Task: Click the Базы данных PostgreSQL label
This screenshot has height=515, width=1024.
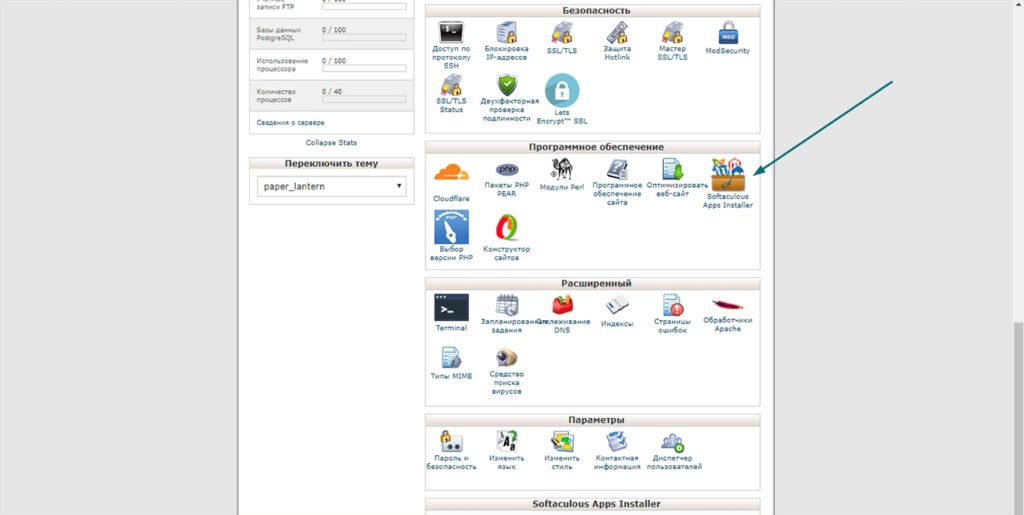Action: tap(279, 34)
